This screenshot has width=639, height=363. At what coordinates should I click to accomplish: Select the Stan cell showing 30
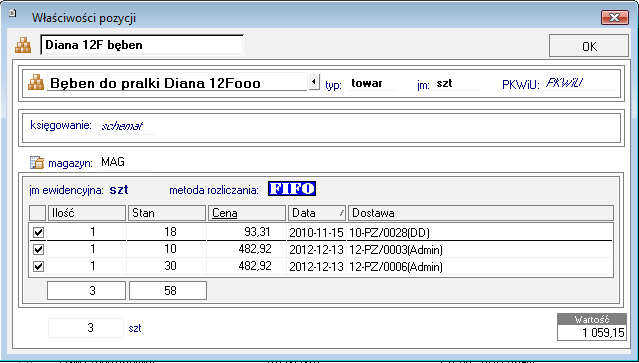tap(167, 266)
